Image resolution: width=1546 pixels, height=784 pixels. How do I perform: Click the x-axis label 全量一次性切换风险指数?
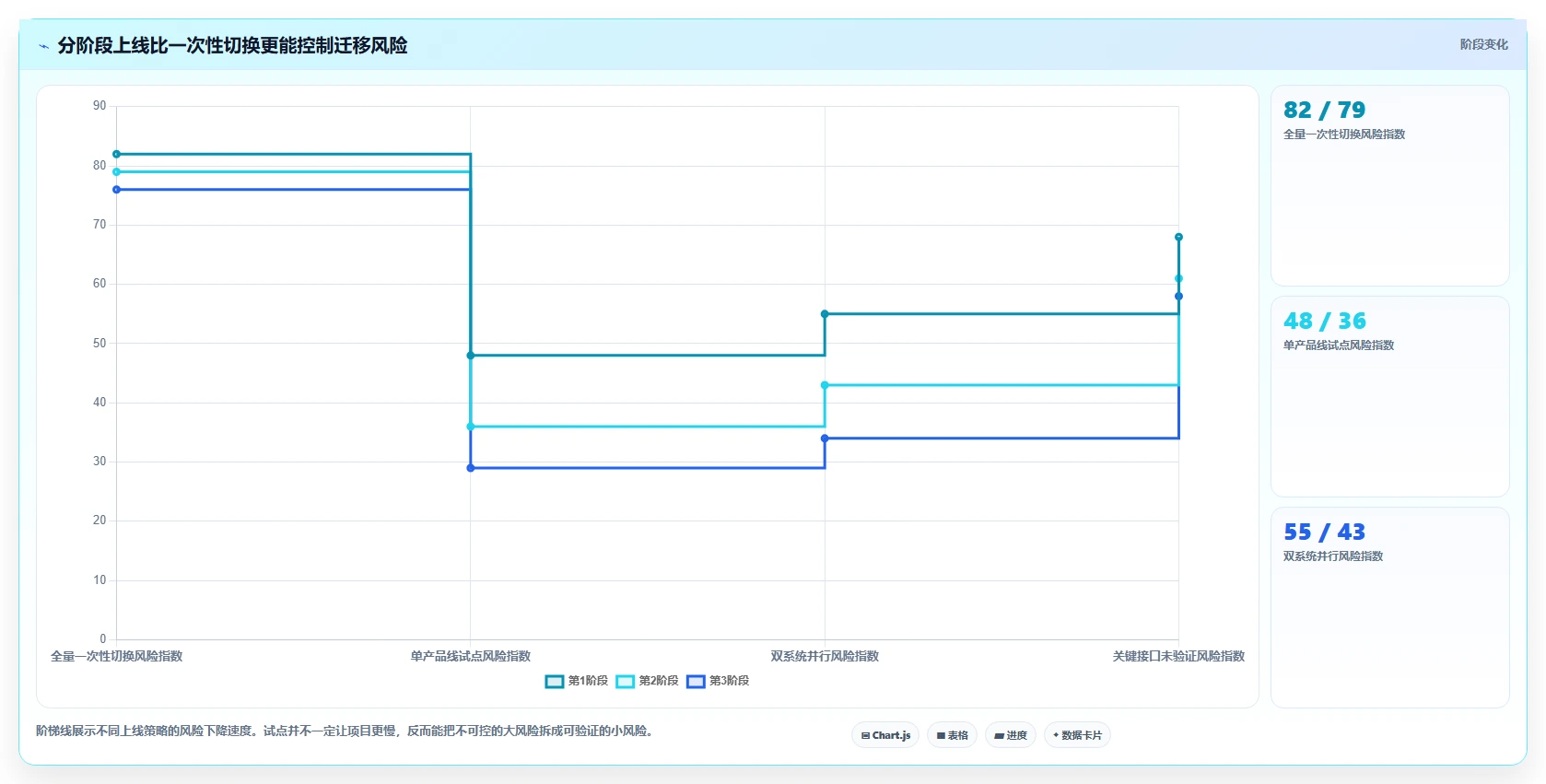pyautogui.click(x=116, y=656)
